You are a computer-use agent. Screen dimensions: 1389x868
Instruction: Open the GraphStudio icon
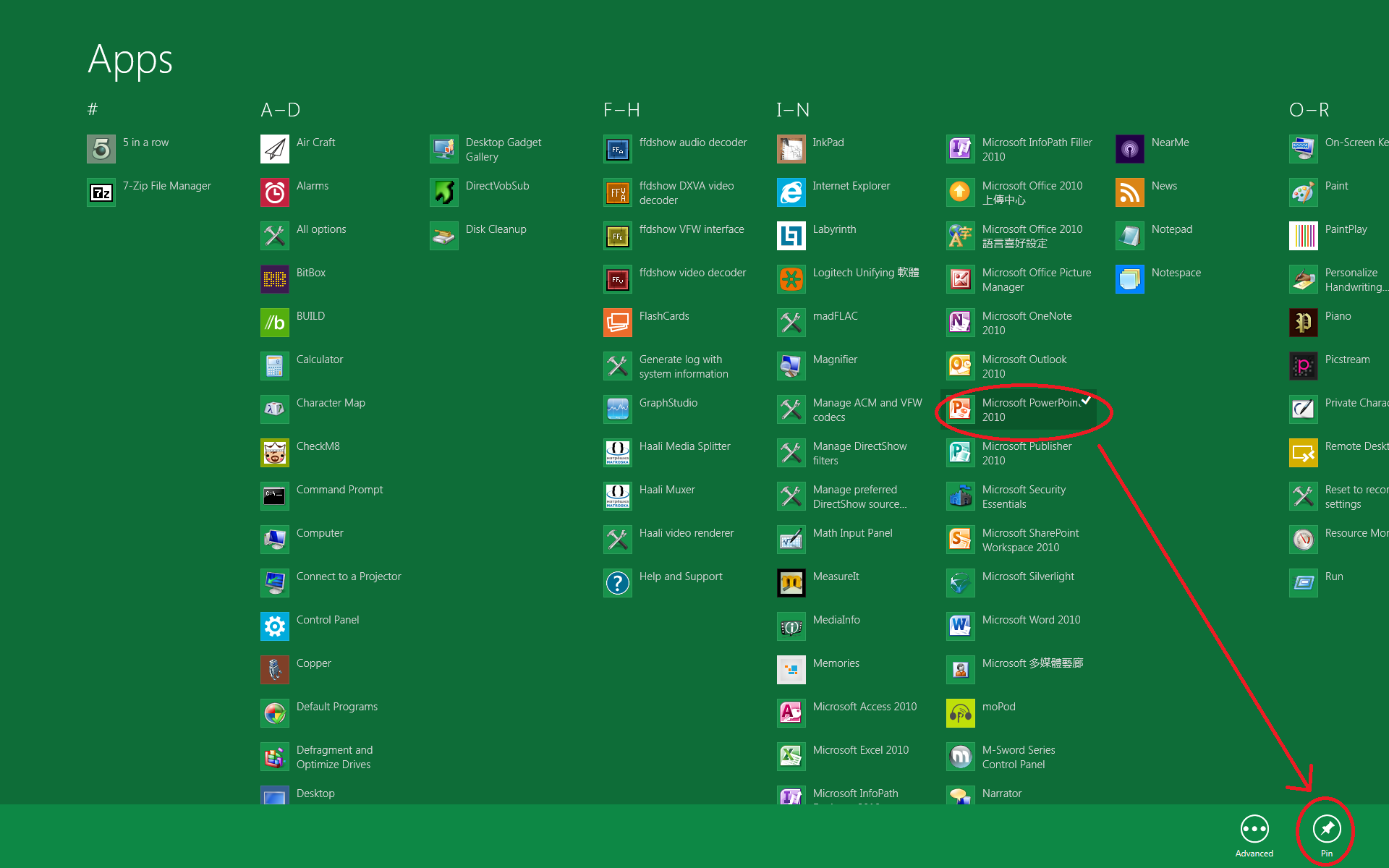(x=618, y=409)
